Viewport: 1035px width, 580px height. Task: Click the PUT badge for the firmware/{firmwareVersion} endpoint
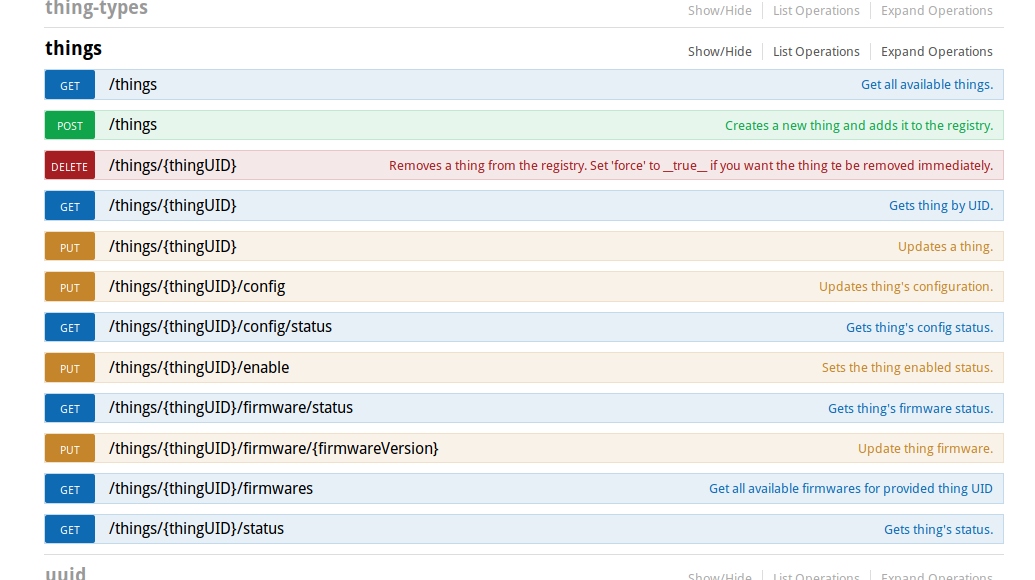70,449
